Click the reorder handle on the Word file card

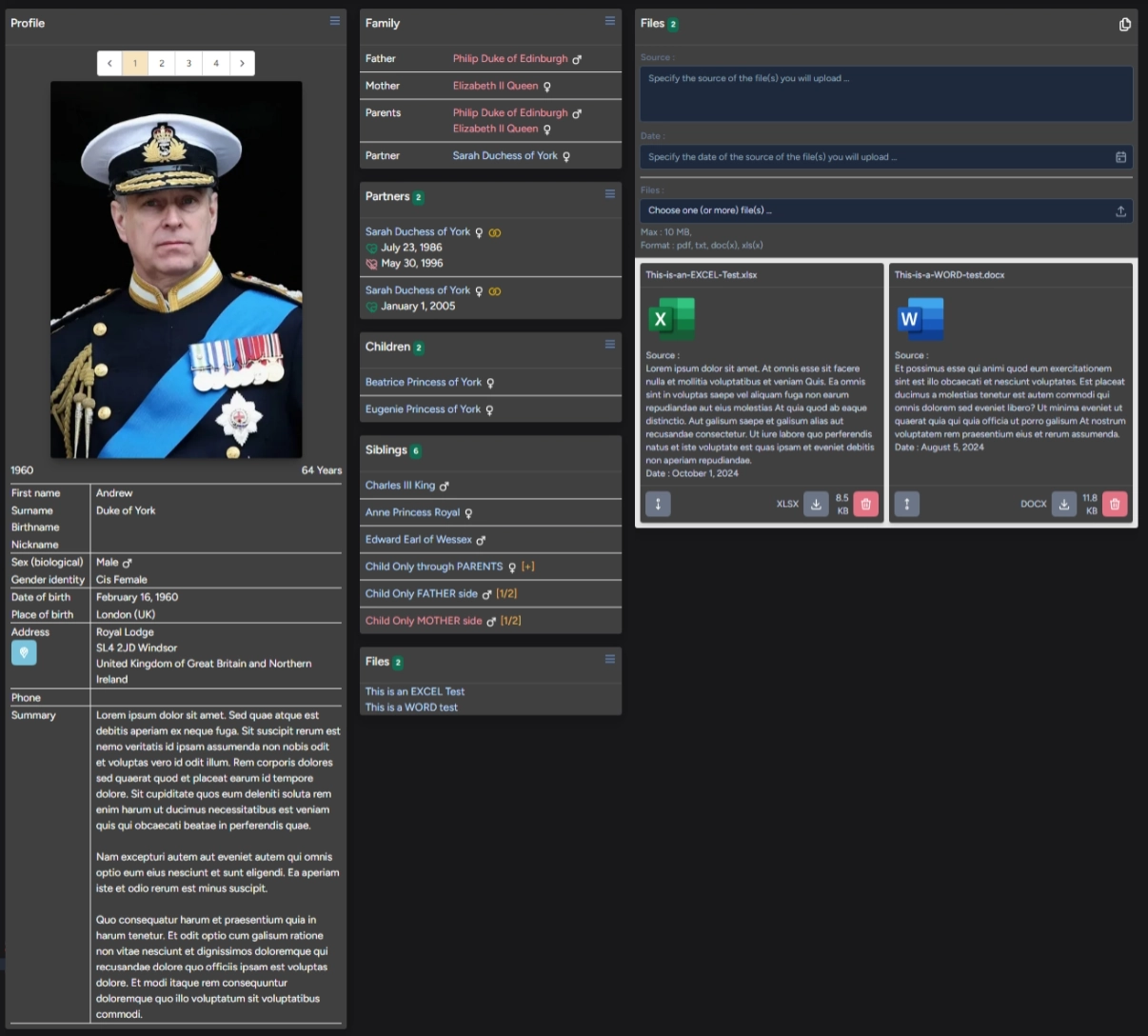point(906,505)
